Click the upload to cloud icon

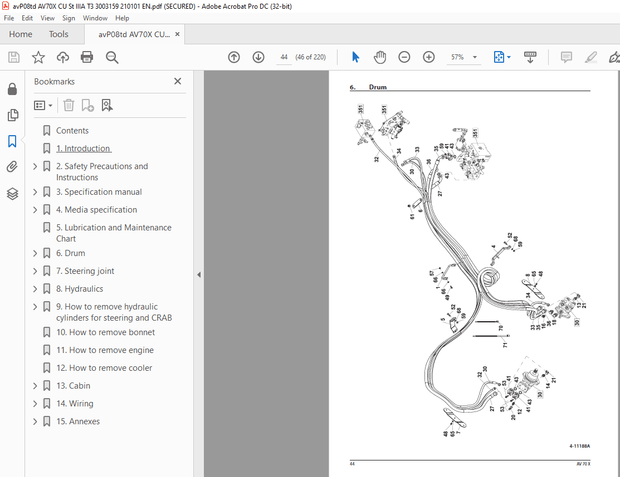point(63,57)
